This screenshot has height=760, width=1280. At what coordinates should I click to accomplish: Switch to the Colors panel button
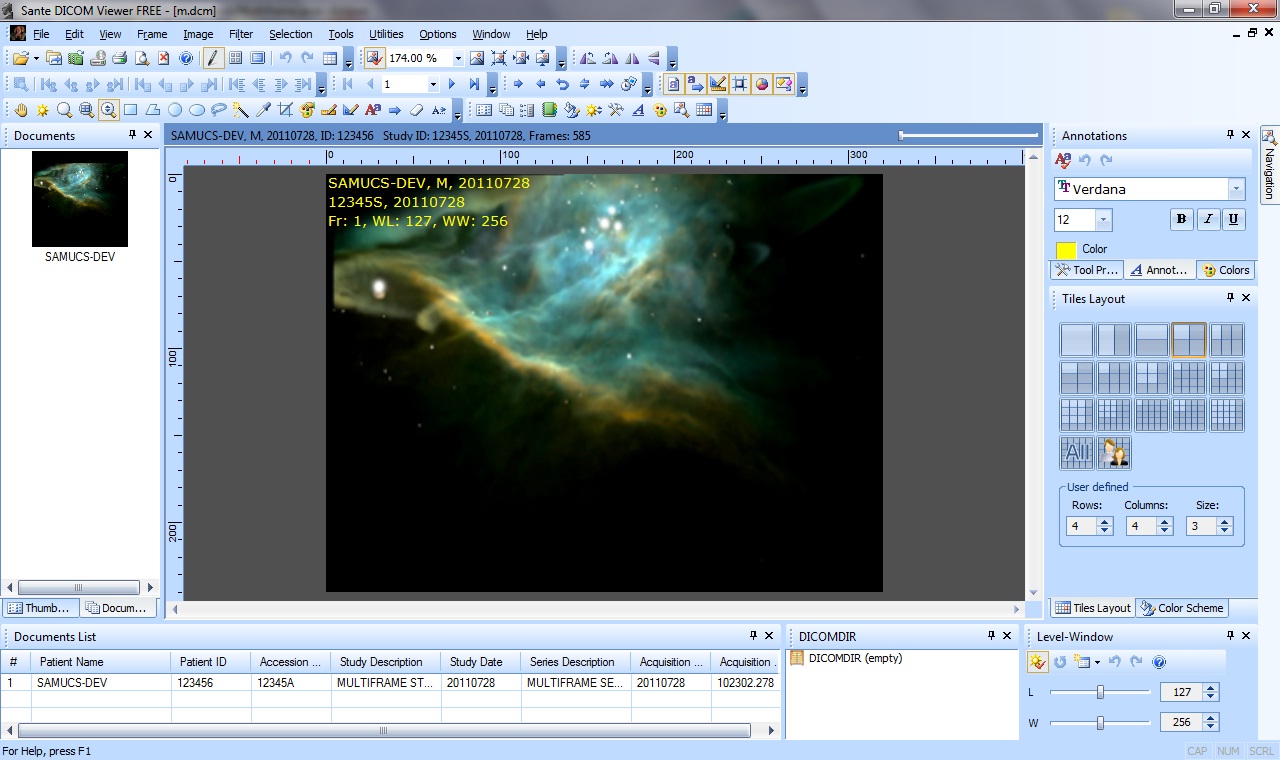pyautogui.click(x=1226, y=269)
